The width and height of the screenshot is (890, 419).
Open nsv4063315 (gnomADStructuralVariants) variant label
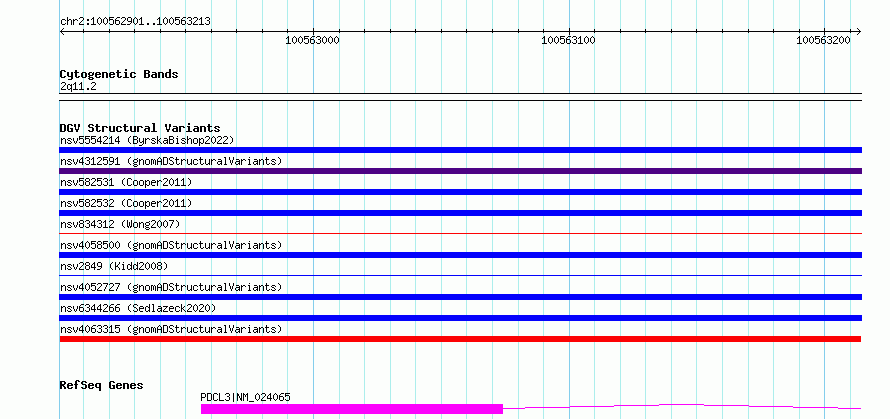coord(171,329)
